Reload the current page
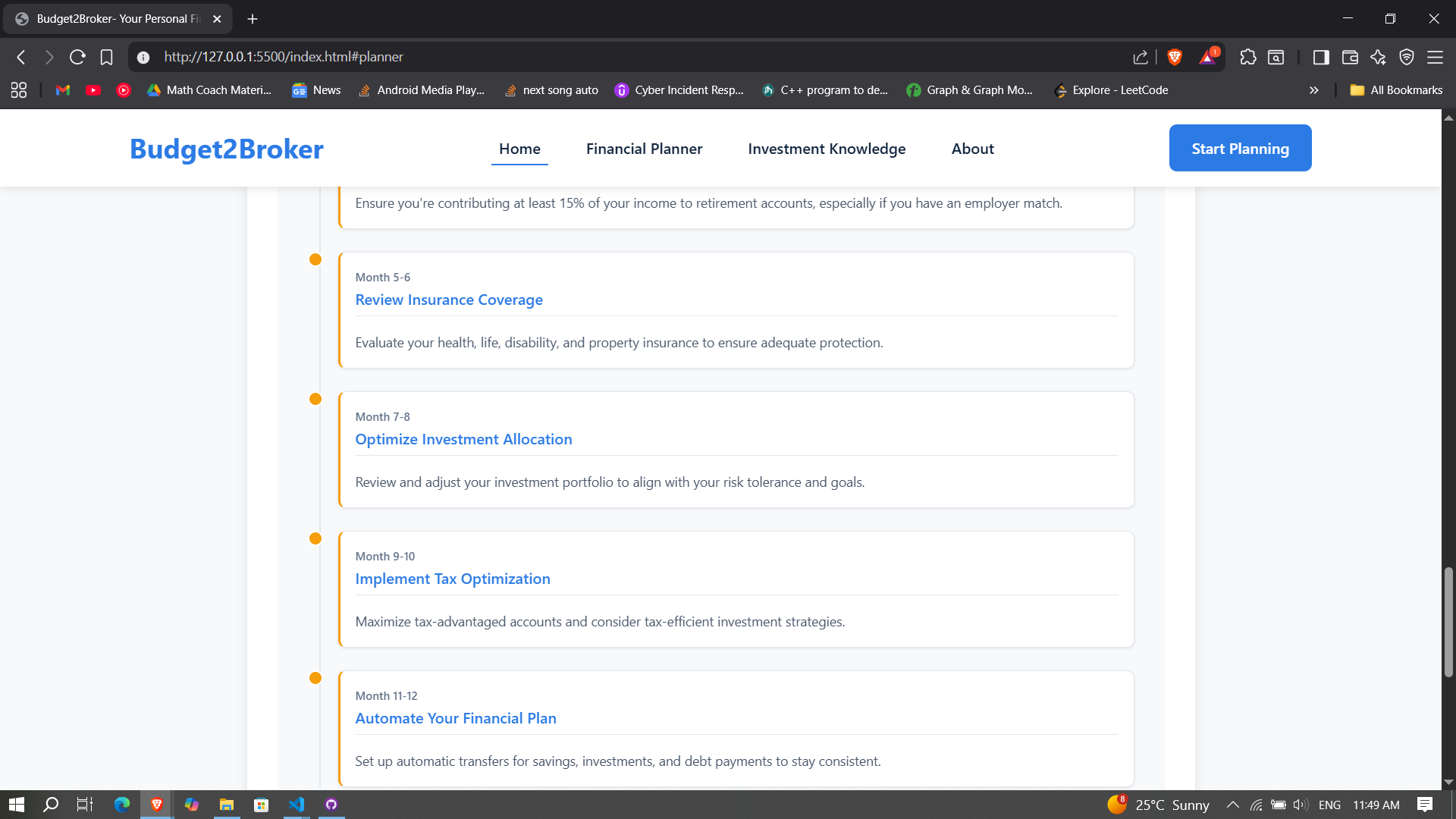Screen dimensions: 1456x819 pos(77,57)
